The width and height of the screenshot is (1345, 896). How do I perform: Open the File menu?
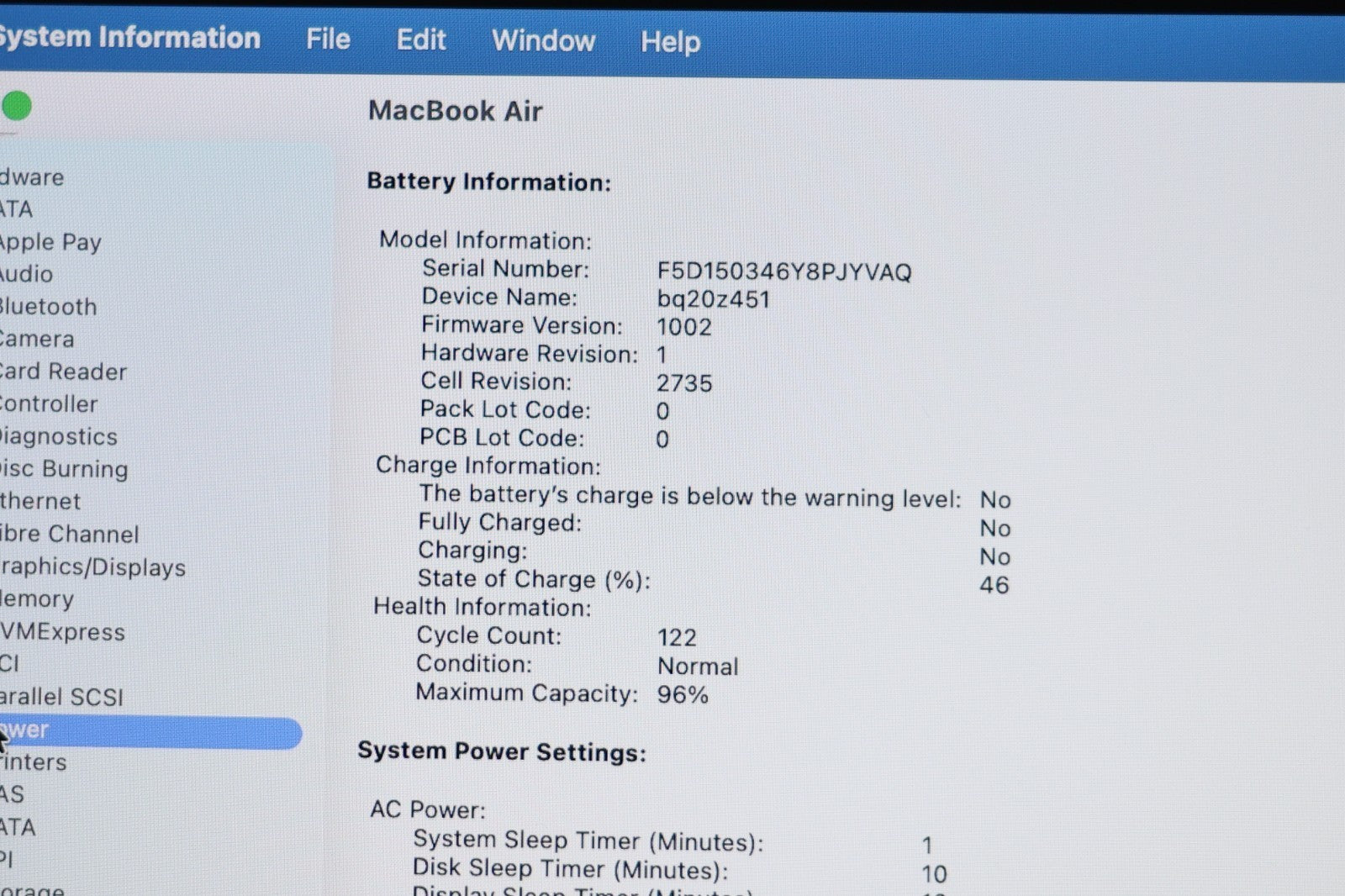pos(328,40)
